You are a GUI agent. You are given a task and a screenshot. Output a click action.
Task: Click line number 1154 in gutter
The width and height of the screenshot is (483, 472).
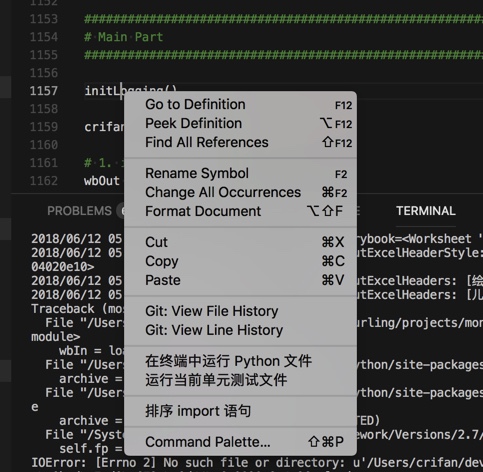click(44, 37)
